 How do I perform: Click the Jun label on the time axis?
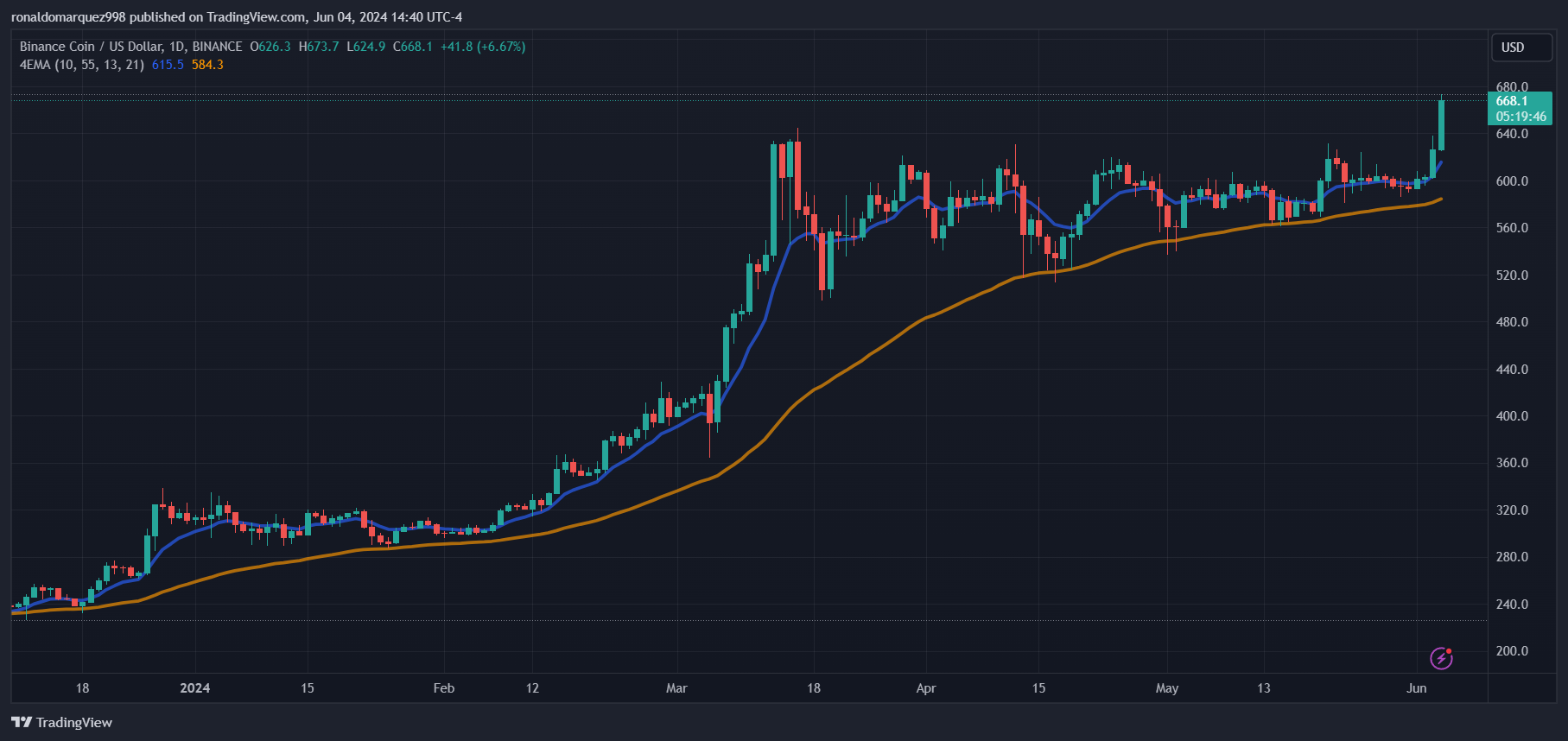1416,688
